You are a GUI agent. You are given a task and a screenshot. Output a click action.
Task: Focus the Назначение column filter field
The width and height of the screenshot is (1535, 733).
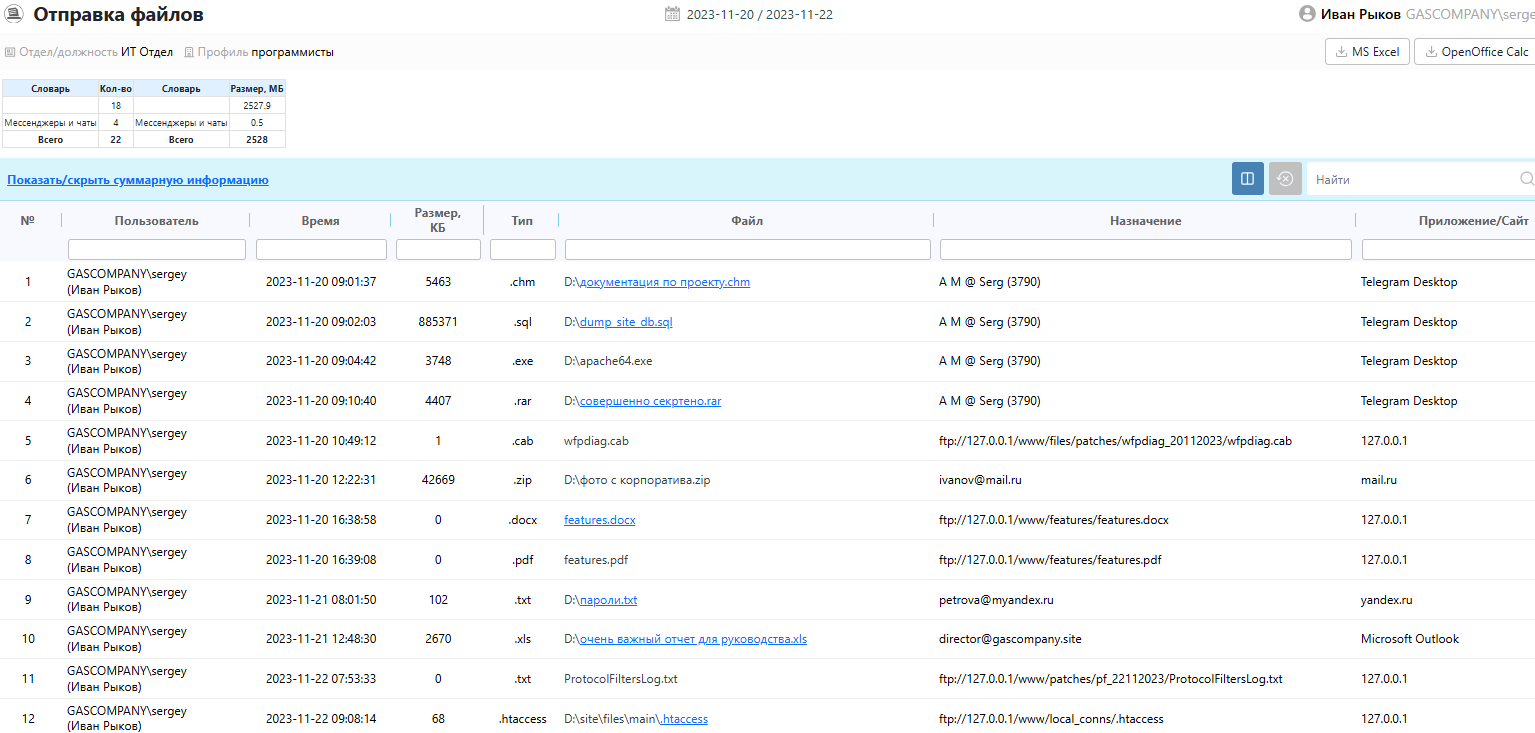click(1146, 249)
